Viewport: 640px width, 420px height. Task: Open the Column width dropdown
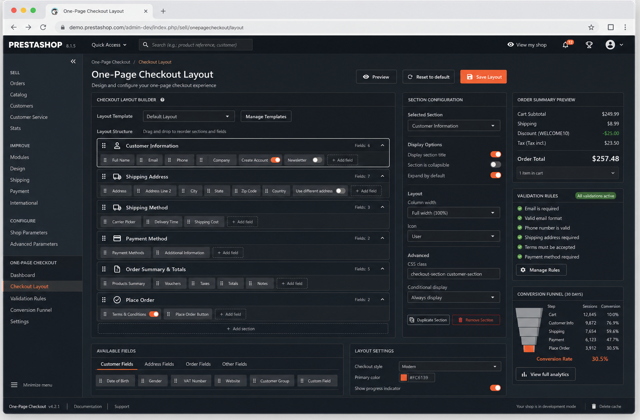453,213
